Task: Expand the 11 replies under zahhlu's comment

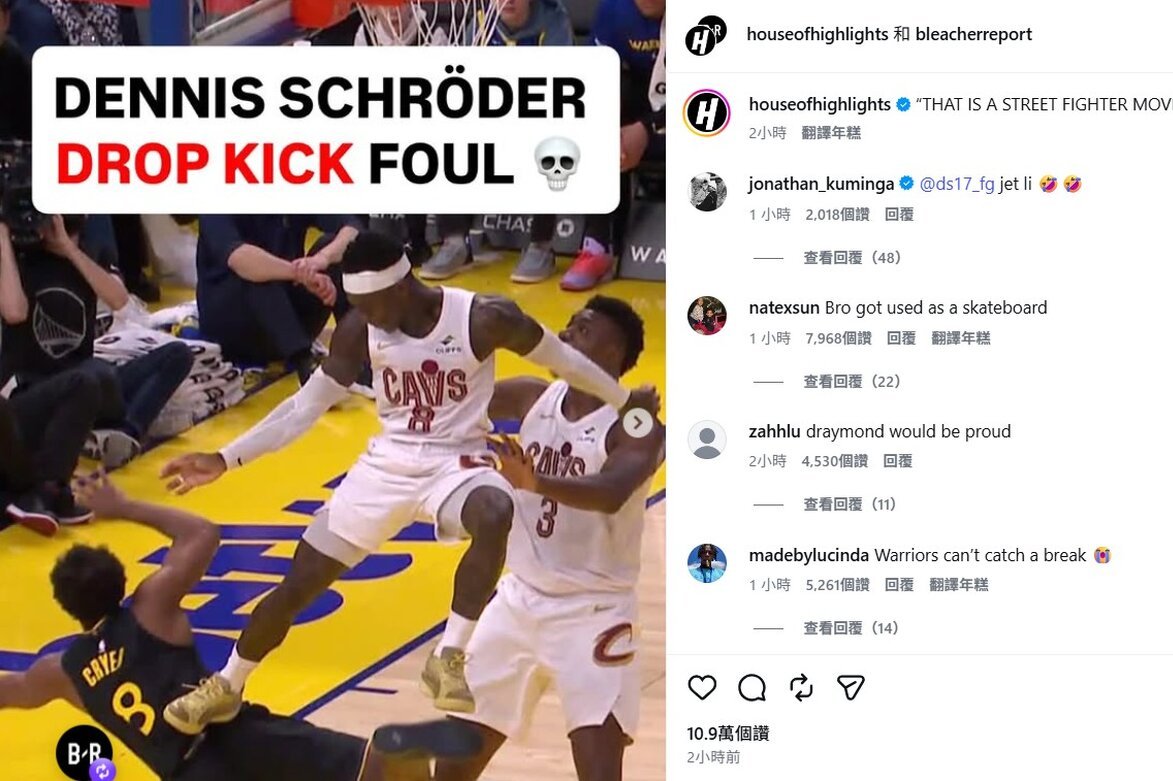Action: click(850, 503)
